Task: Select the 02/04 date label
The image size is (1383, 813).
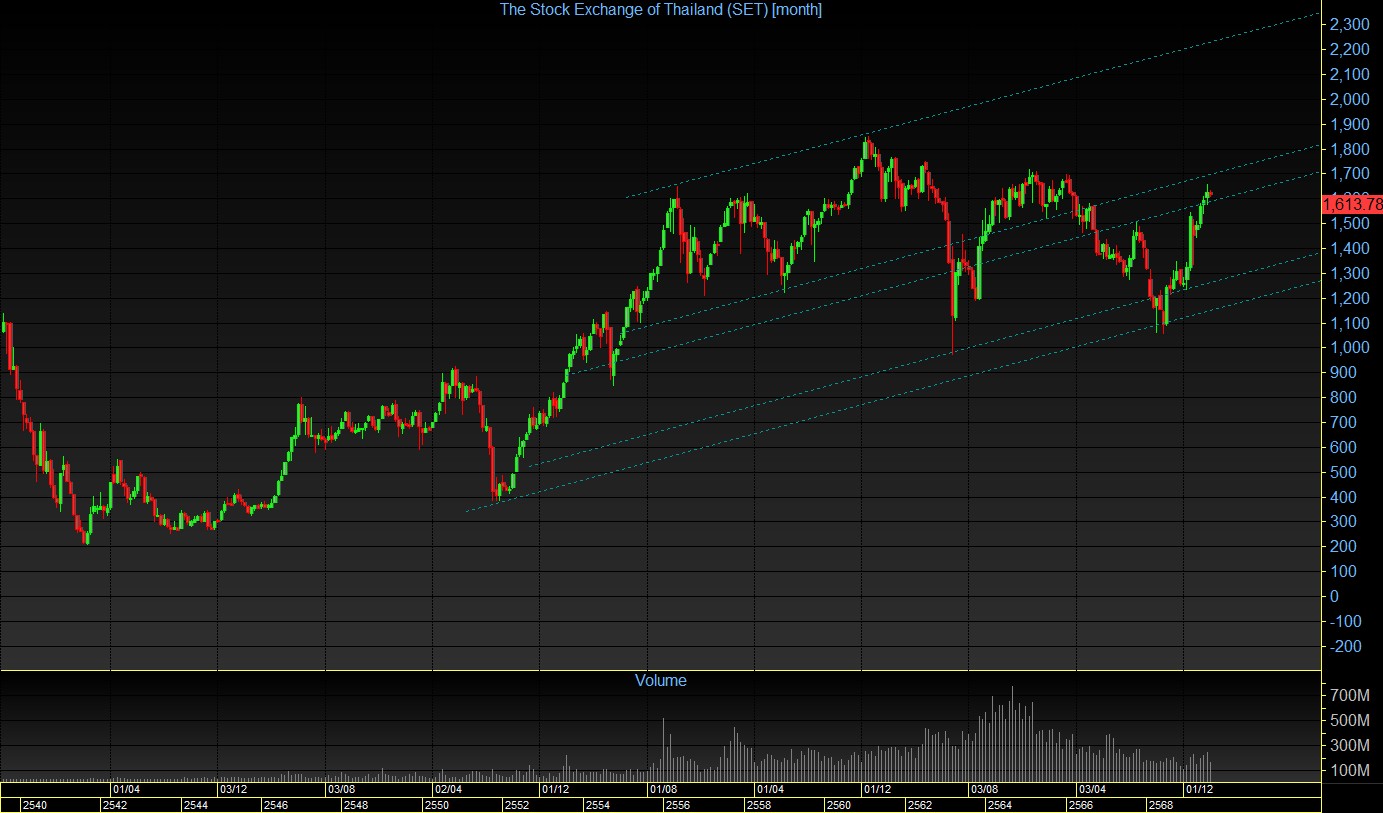Action: 448,789
